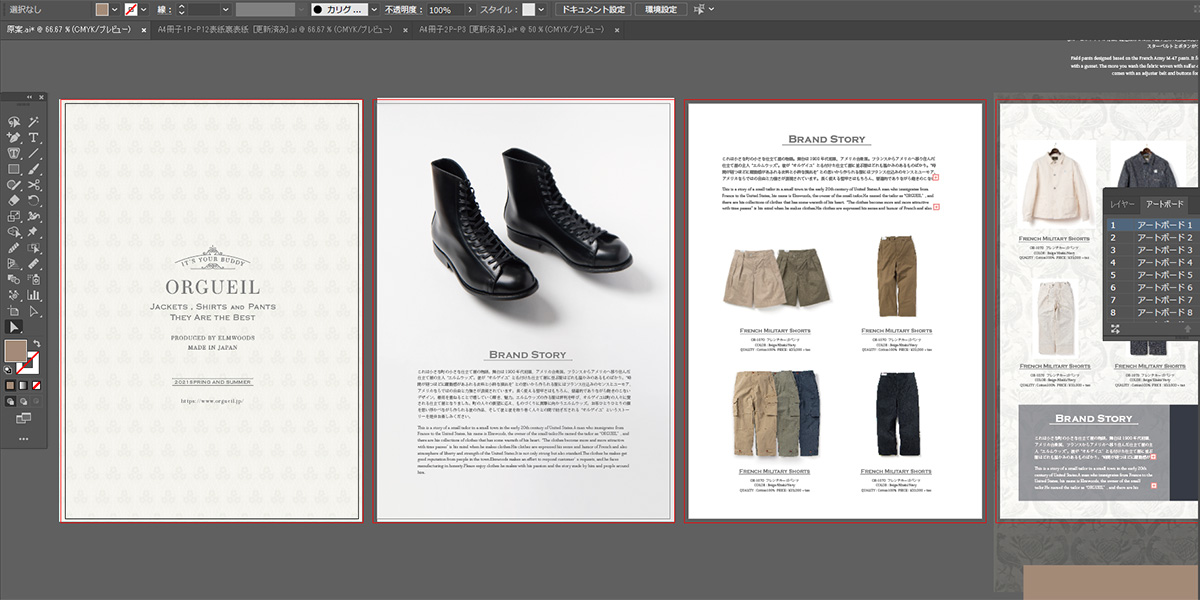Select the Rectangle tool
This screenshot has height=600, width=1200.
coord(14,170)
